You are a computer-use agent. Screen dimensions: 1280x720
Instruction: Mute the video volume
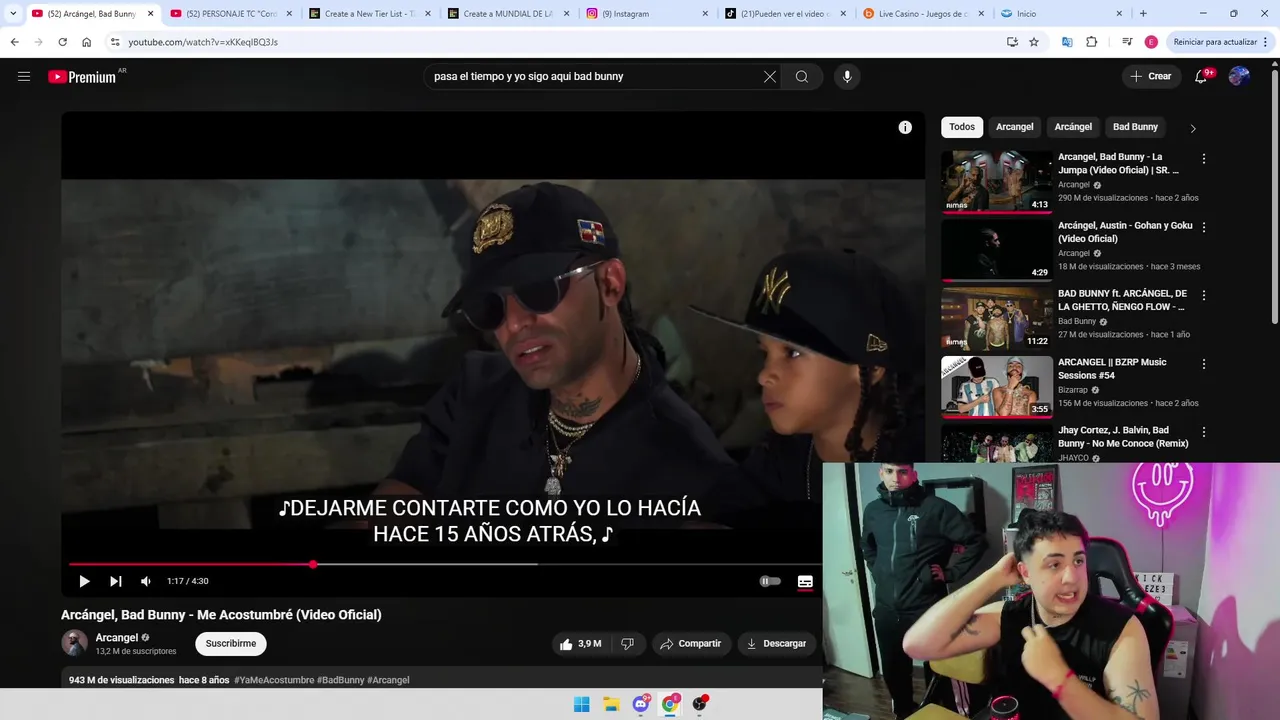[x=146, y=581]
